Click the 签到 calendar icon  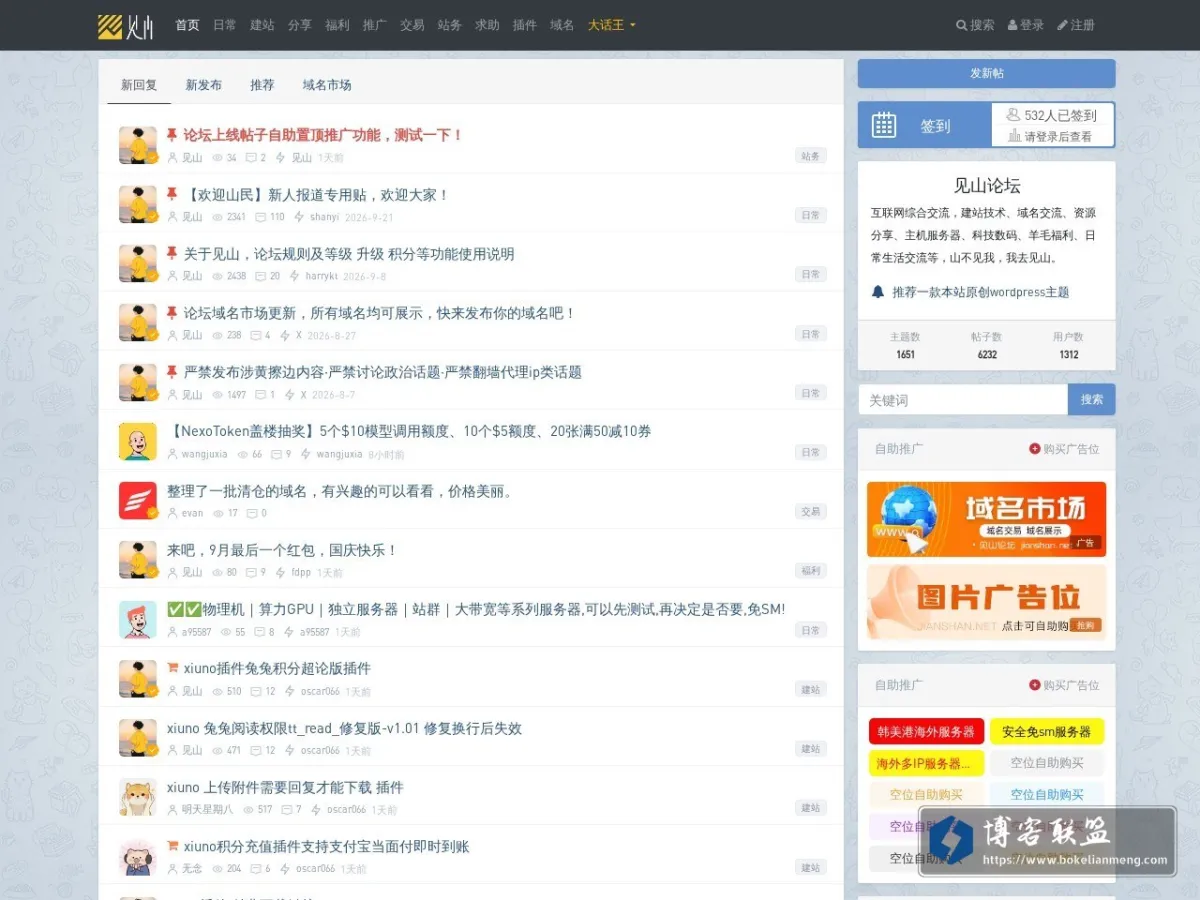[x=884, y=125]
